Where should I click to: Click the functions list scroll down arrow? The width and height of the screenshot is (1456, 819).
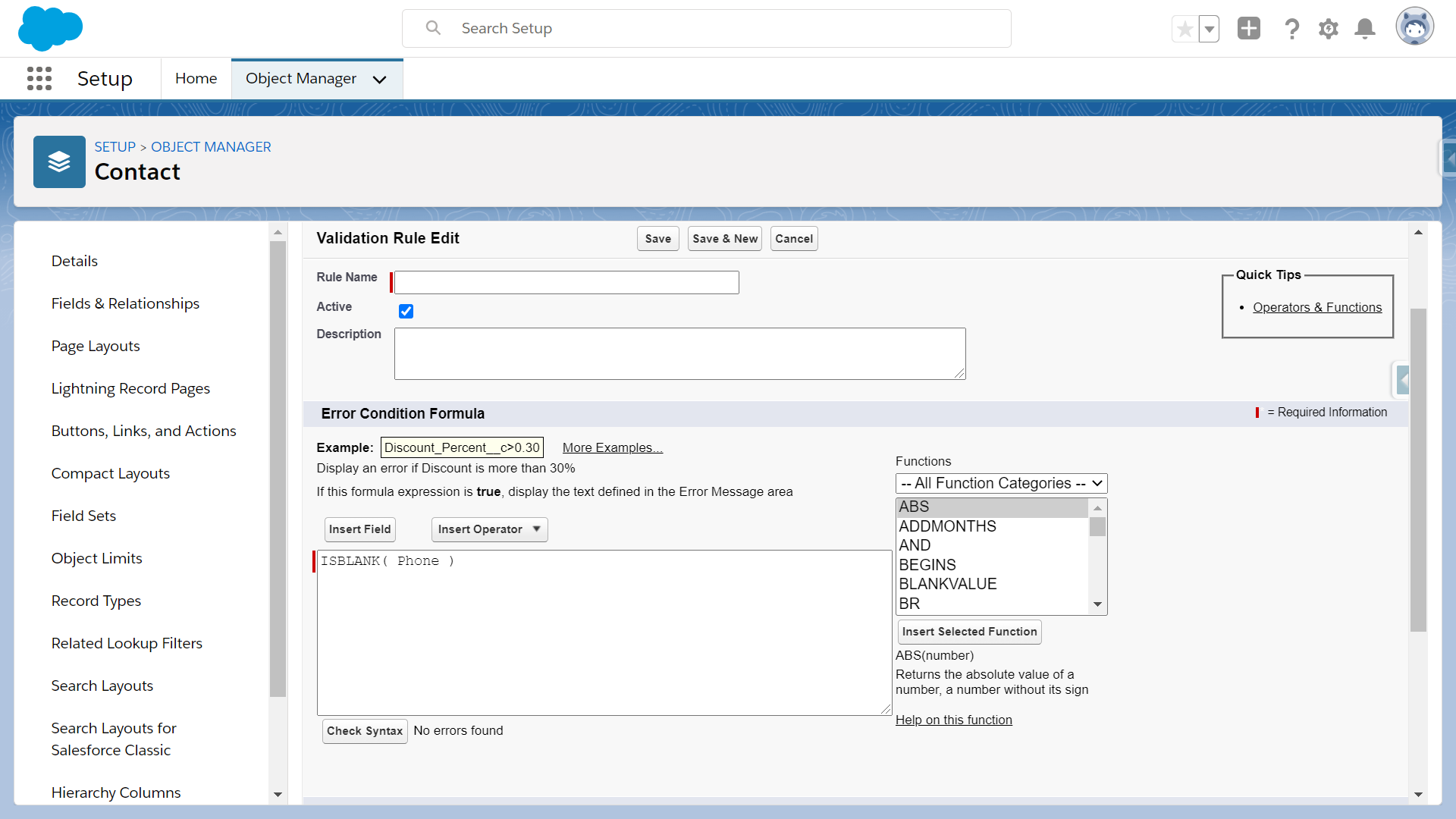click(1097, 604)
